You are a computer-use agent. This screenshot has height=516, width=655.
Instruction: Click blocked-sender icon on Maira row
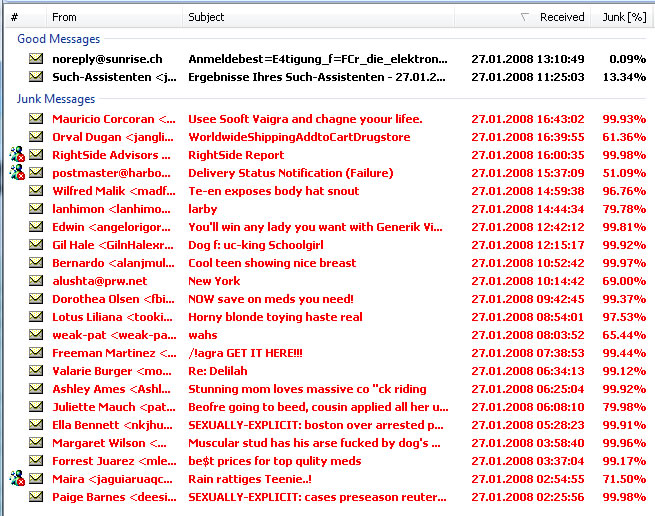point(17,478)
